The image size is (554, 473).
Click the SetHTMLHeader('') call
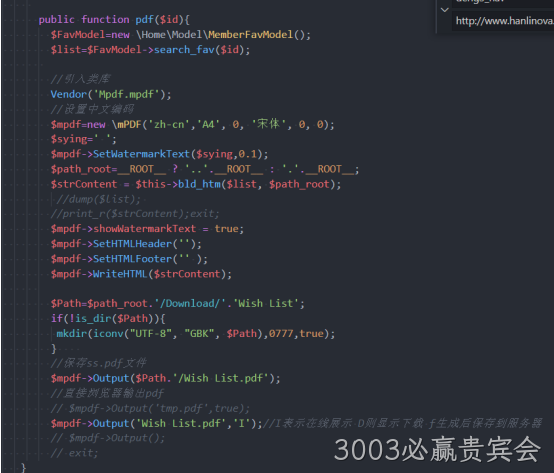tap(144, 244)
